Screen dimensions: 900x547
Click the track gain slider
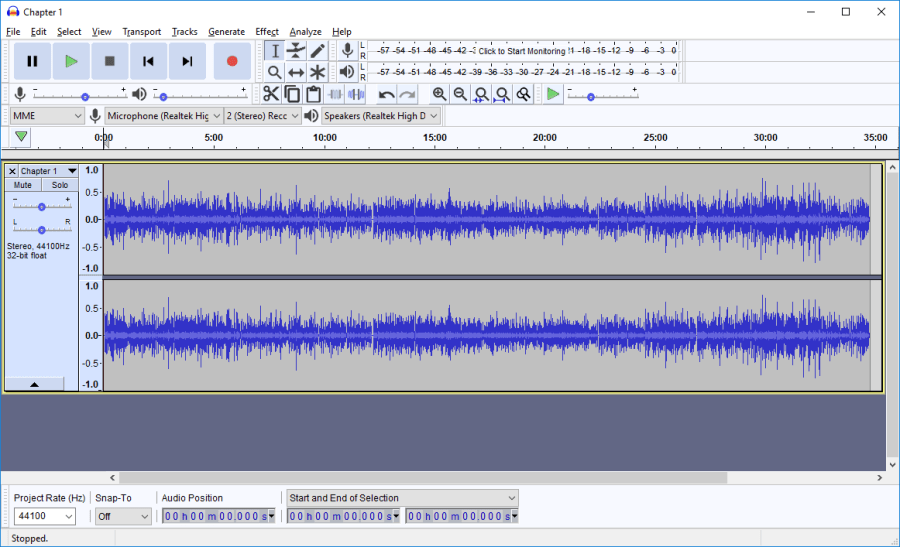tap(41, 206)
